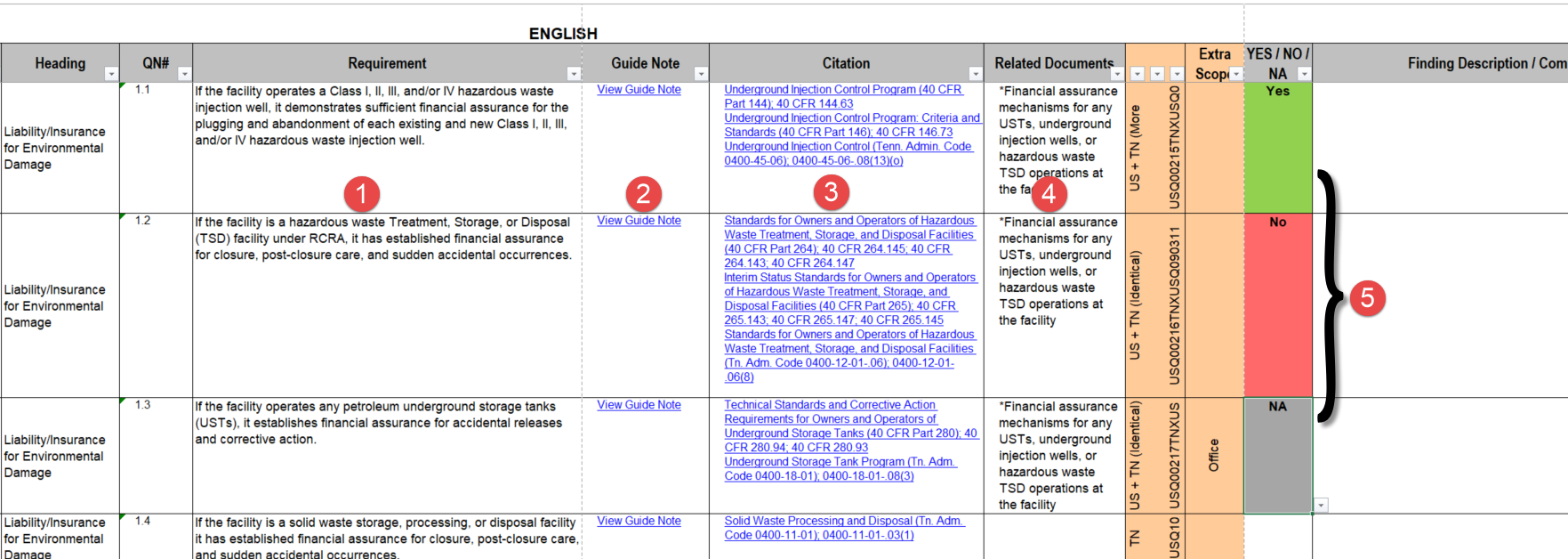Select the red circle labeled 4
The width and height of the screenshot is (1568, 559).
(x=1049, y=193)
